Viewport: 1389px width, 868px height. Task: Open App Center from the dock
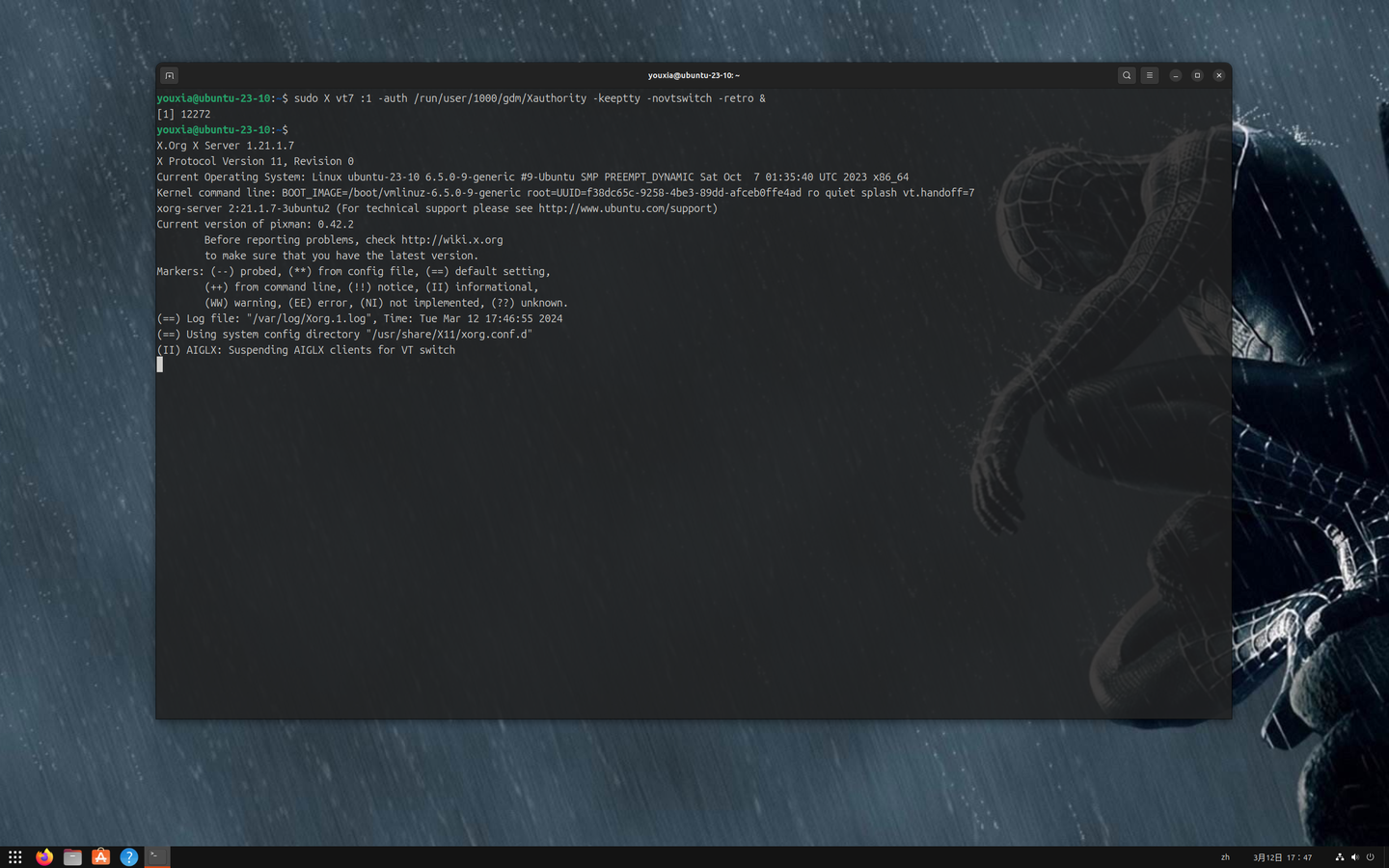click(100, 856)
